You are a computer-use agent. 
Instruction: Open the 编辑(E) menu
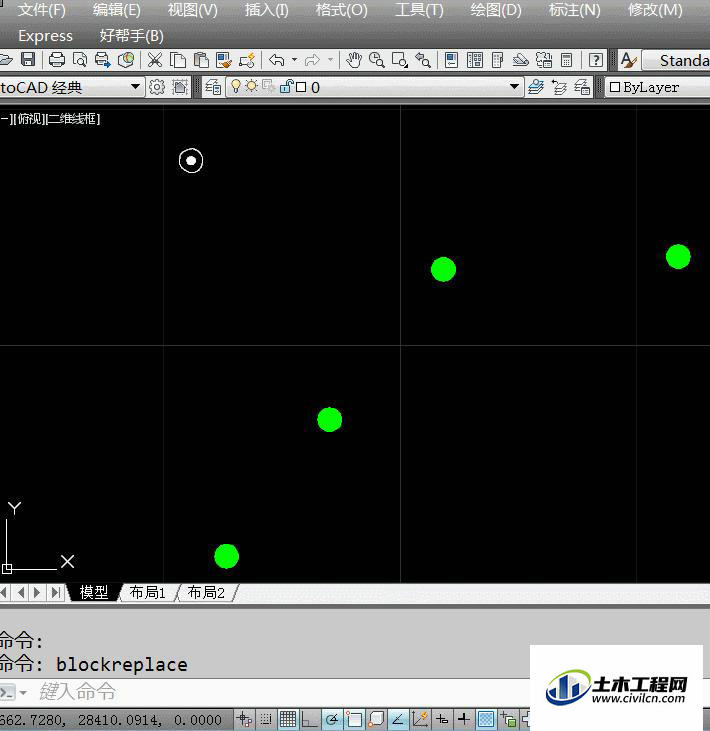117,10
